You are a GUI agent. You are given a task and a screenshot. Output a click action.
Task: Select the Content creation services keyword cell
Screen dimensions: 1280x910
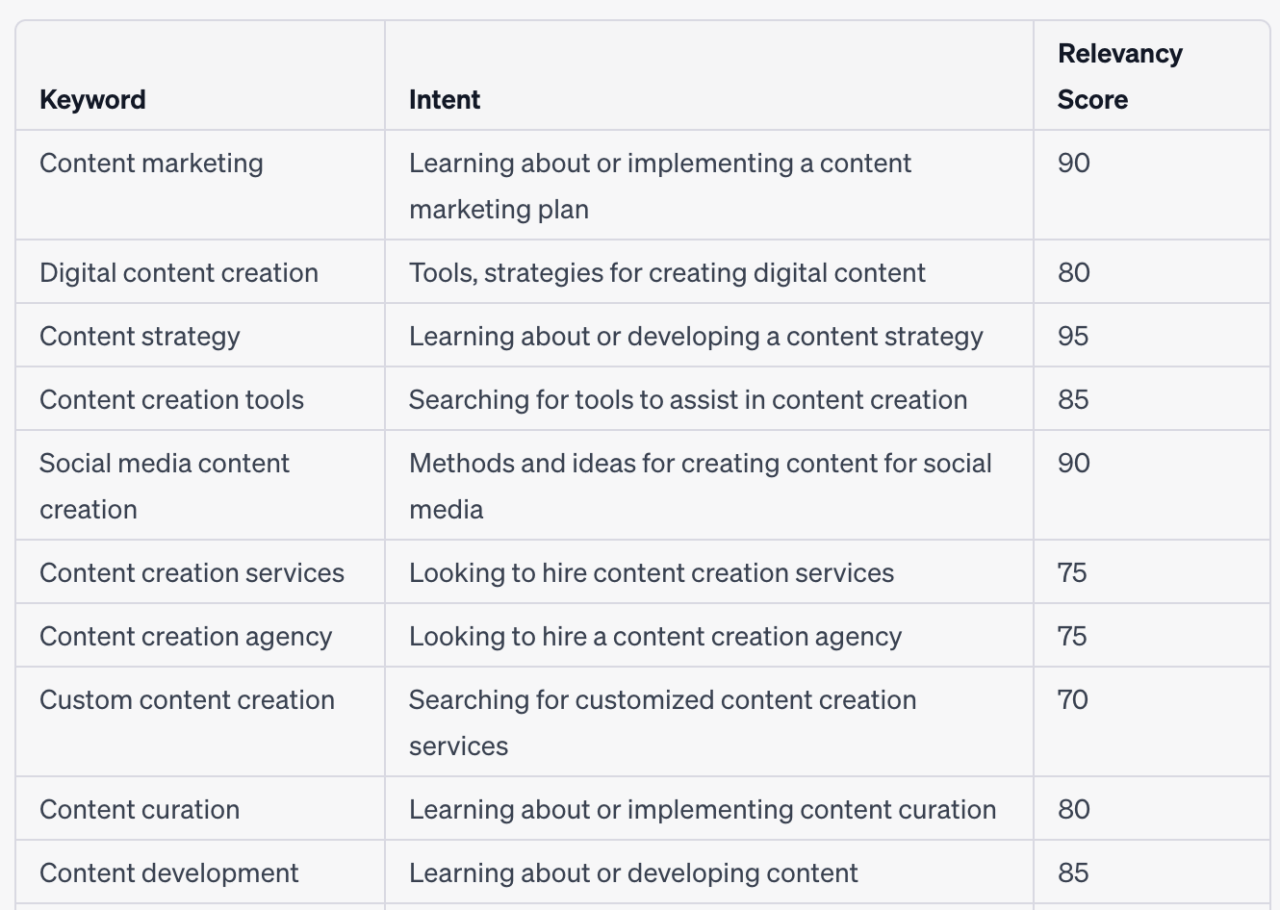tap(192, 573)
